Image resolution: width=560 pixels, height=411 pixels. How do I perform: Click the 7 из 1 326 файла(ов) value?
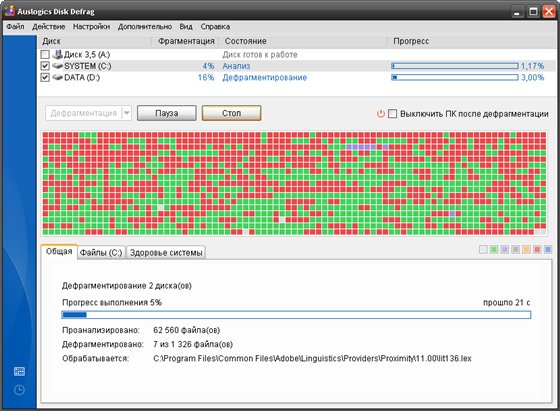[x=193, y=344]
